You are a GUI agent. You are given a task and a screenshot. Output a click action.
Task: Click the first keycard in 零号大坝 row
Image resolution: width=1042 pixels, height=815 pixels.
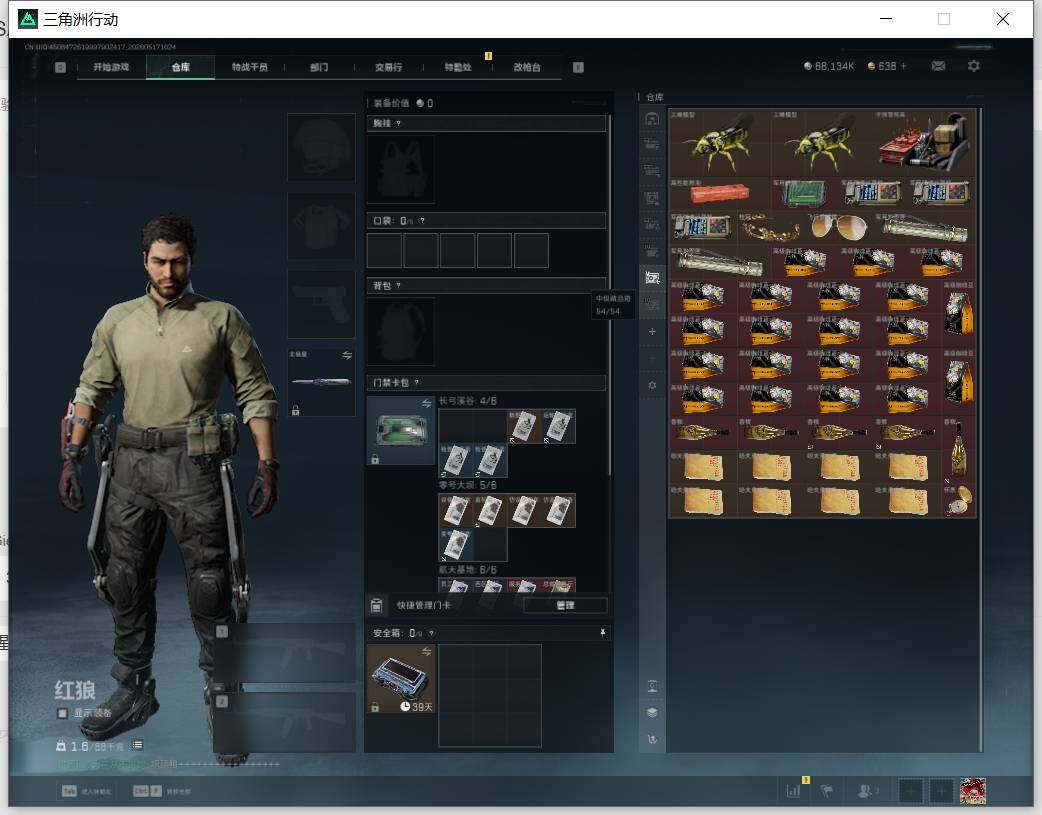[456, 511]
